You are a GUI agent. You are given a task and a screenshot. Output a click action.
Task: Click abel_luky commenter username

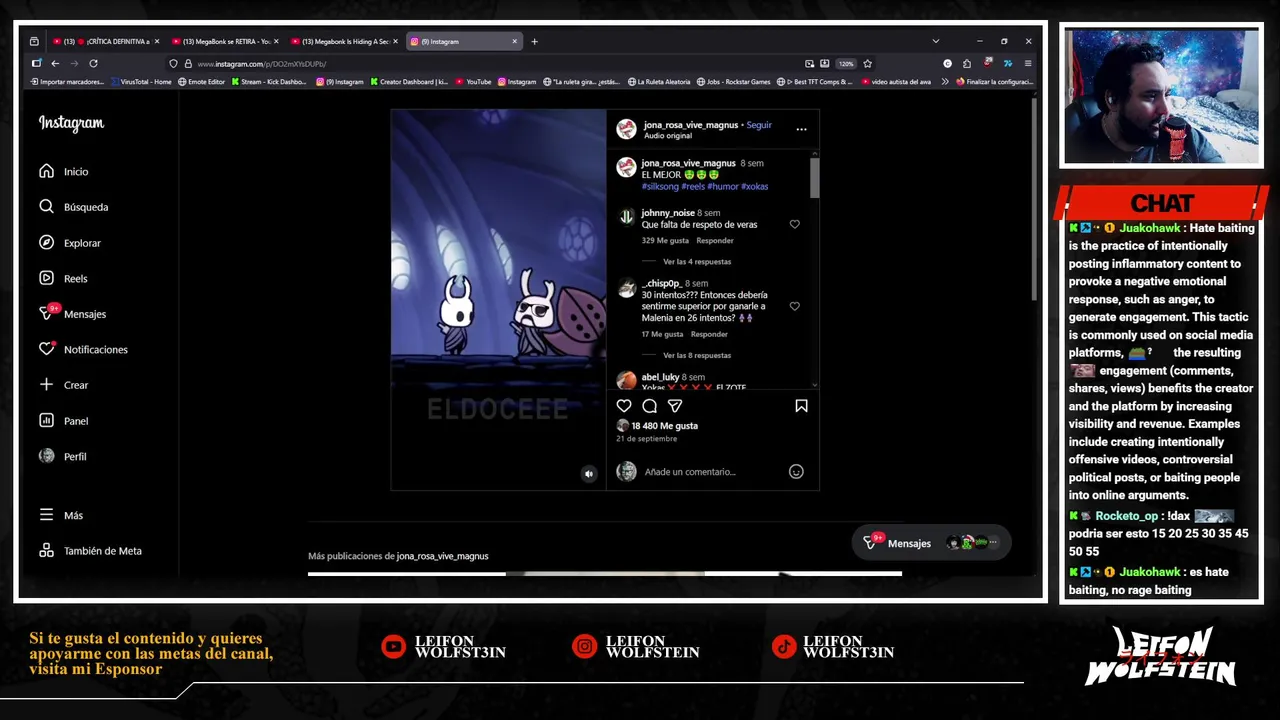click(660, 377)
